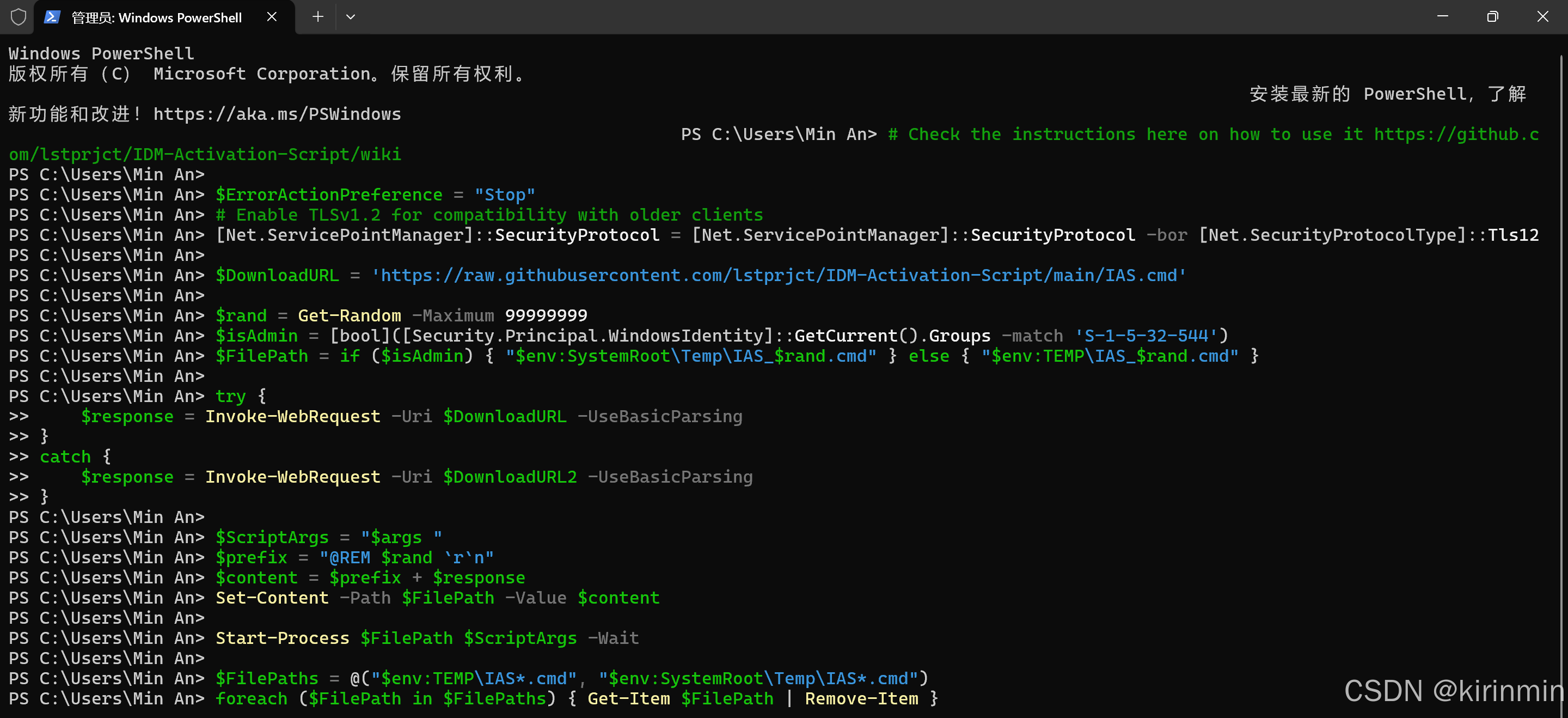Click the number 99999999
The width and height of the screenshot is (1568, 718).
(546, 315)
